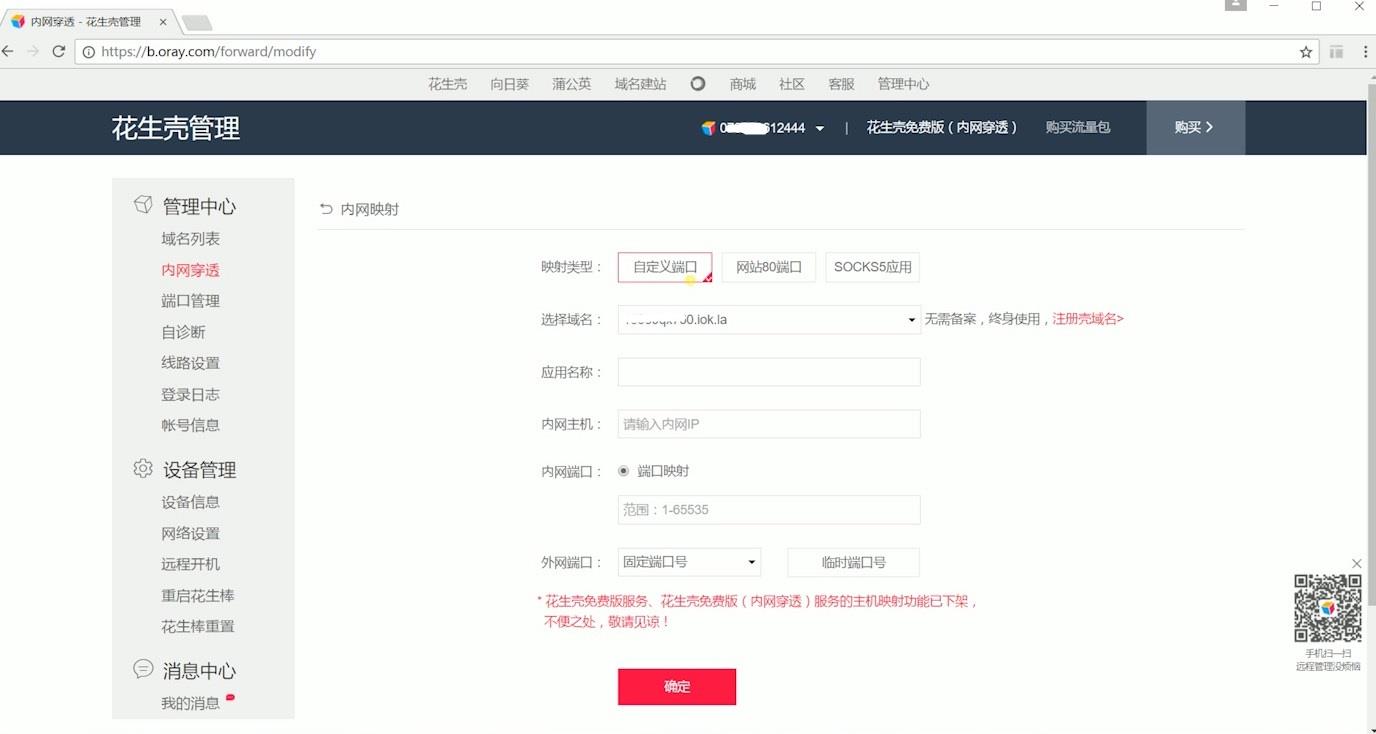Open 我的消息 in the sidebar
The image size is (1376, 734).
[x=190, y=703]
